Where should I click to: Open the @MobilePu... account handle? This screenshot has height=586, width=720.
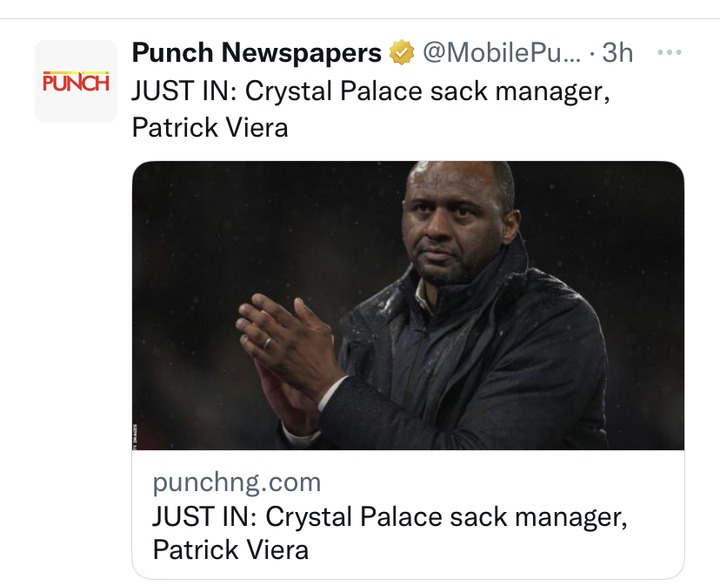tap(501, 52)
